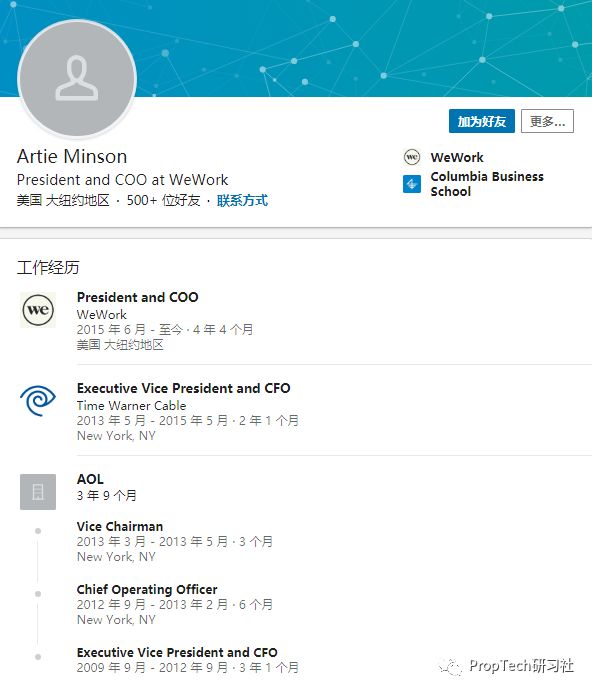This screenshot has width=592, height=692.
Task: Click the headline President and COO at WeWork
Action: click(x=122, y=180)
